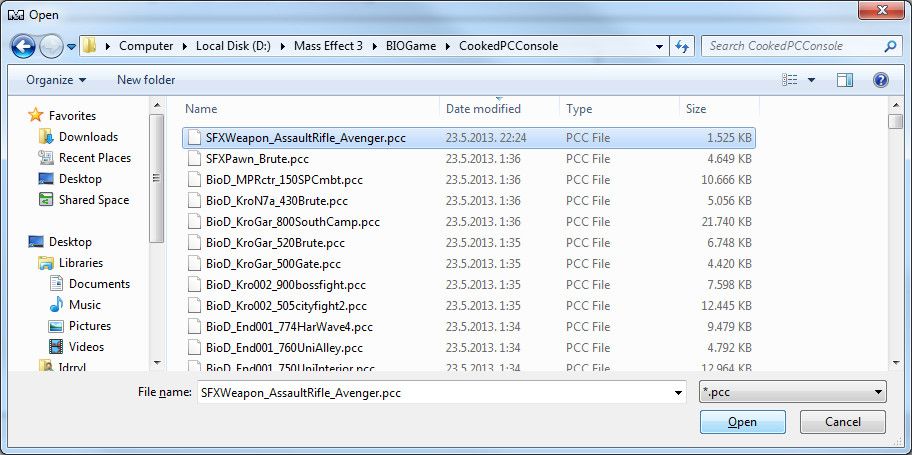Viewport: 912px width, 455px height.
Task: Click the Recent Places icon
Action: 46,158
